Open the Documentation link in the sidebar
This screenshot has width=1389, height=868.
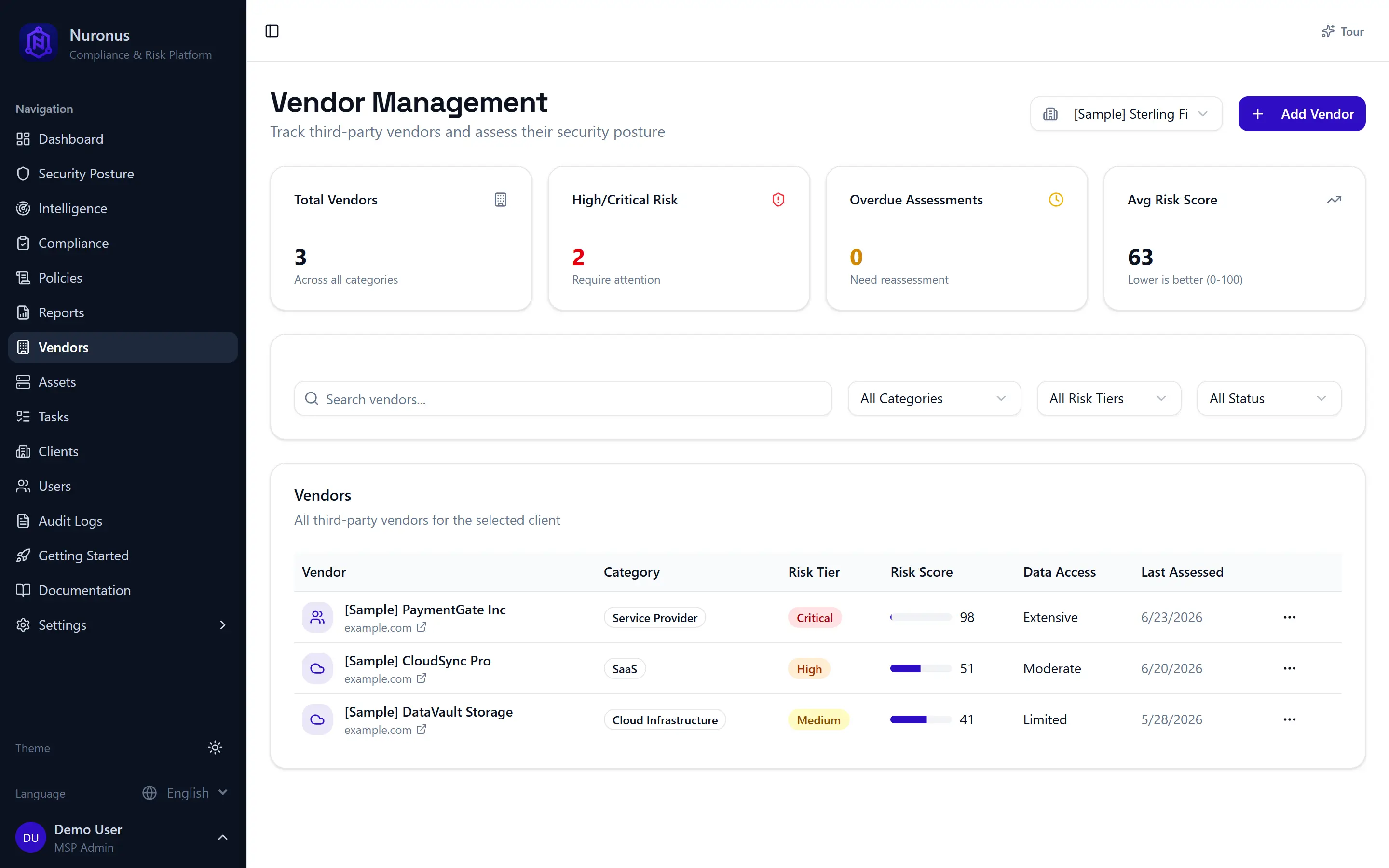click(123, 590)
